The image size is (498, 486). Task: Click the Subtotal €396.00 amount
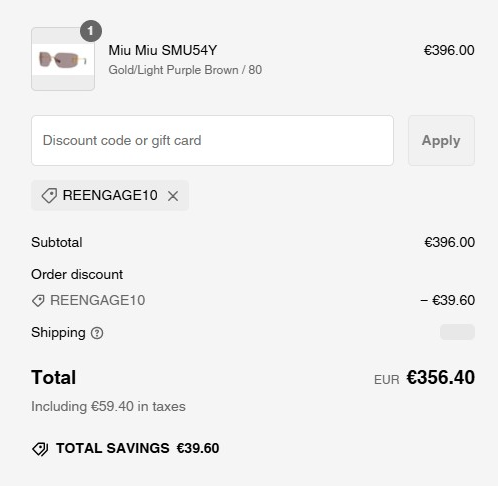point(449,242)
